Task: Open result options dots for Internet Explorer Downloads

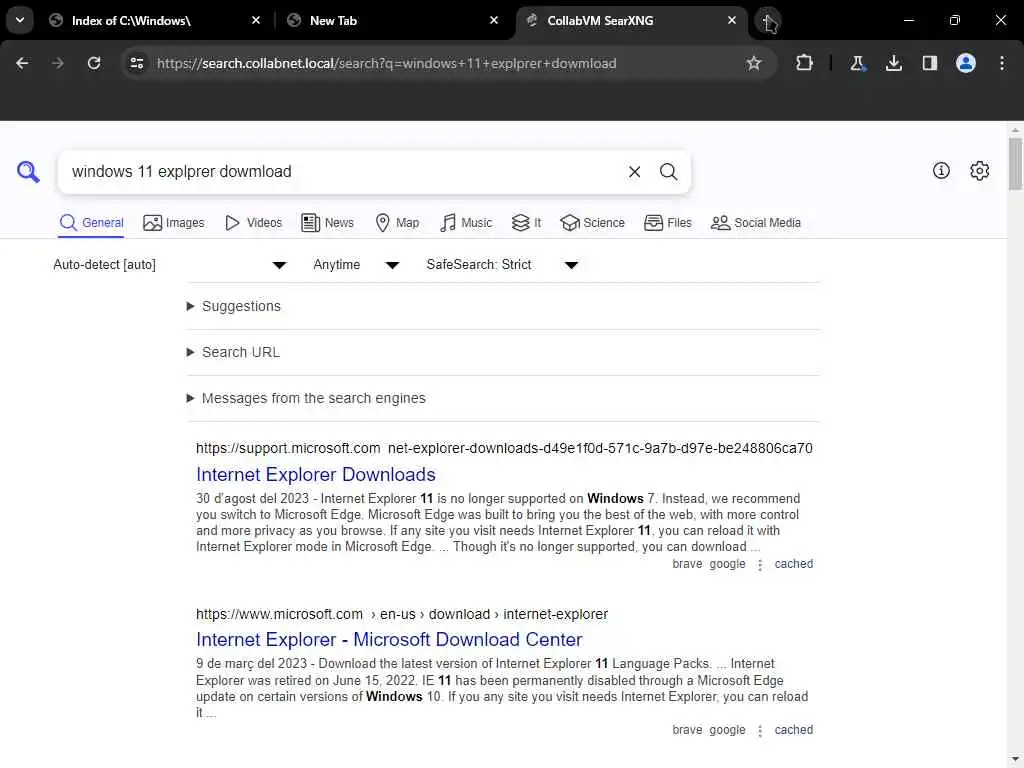Action: (x=760, y=565)
